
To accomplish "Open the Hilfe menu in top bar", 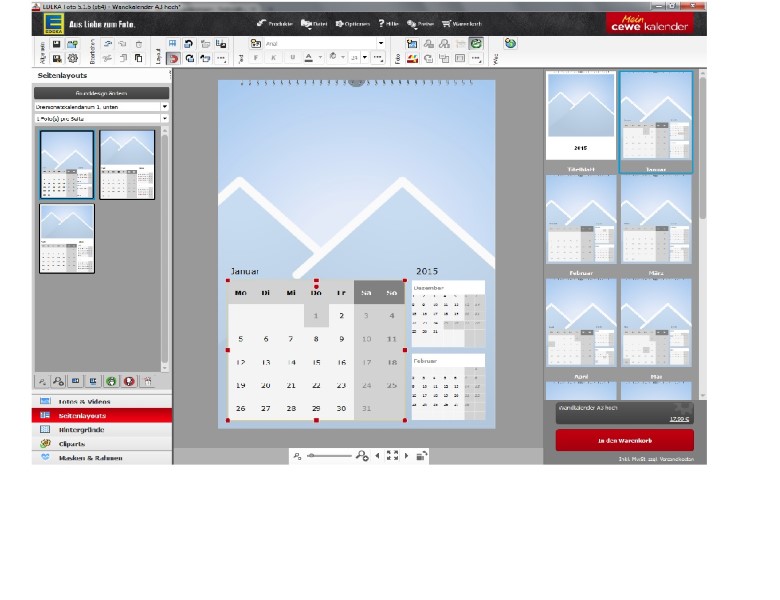I will coord(389,24).
